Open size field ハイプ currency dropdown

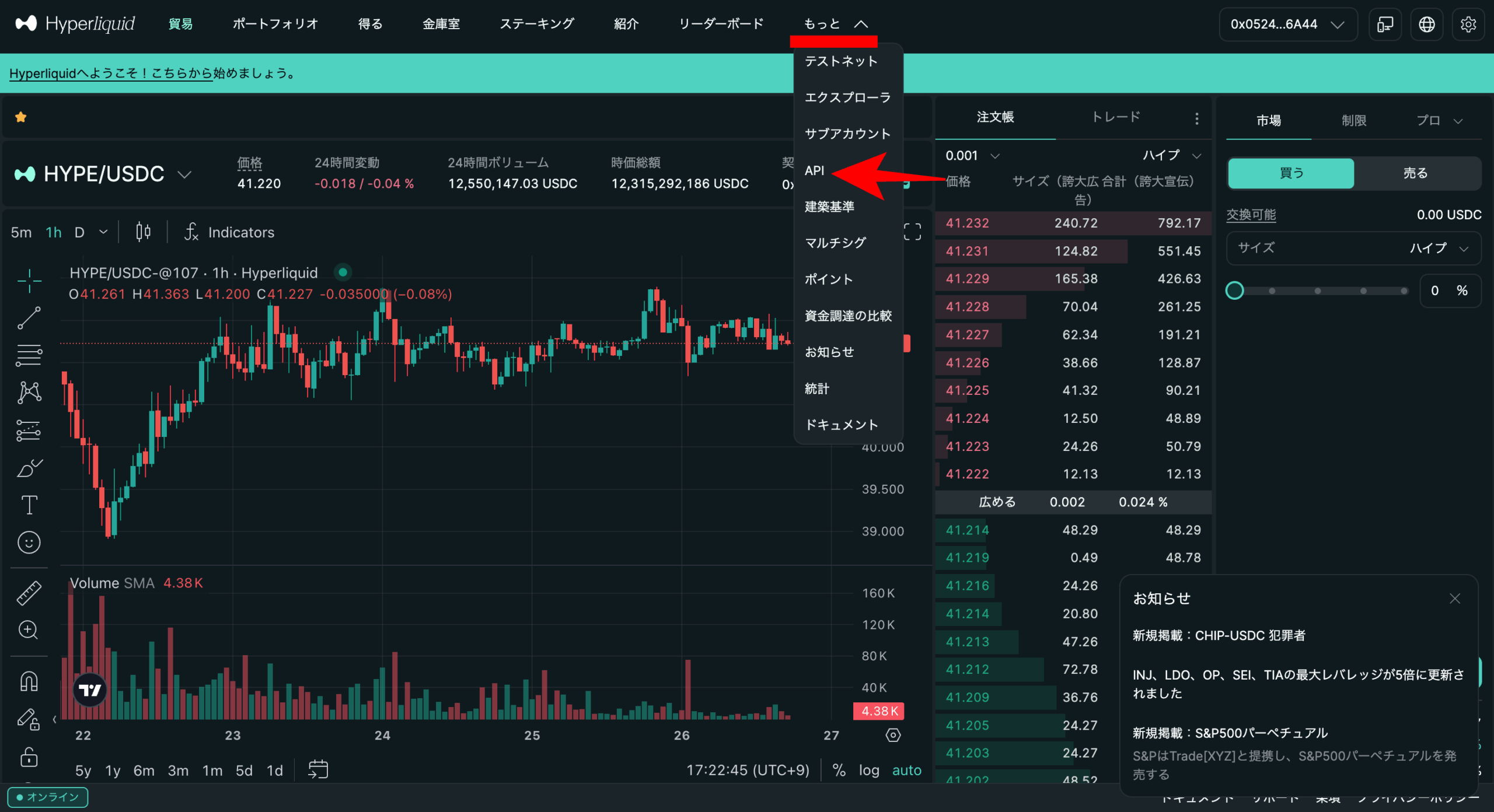tap(1439, 248)
